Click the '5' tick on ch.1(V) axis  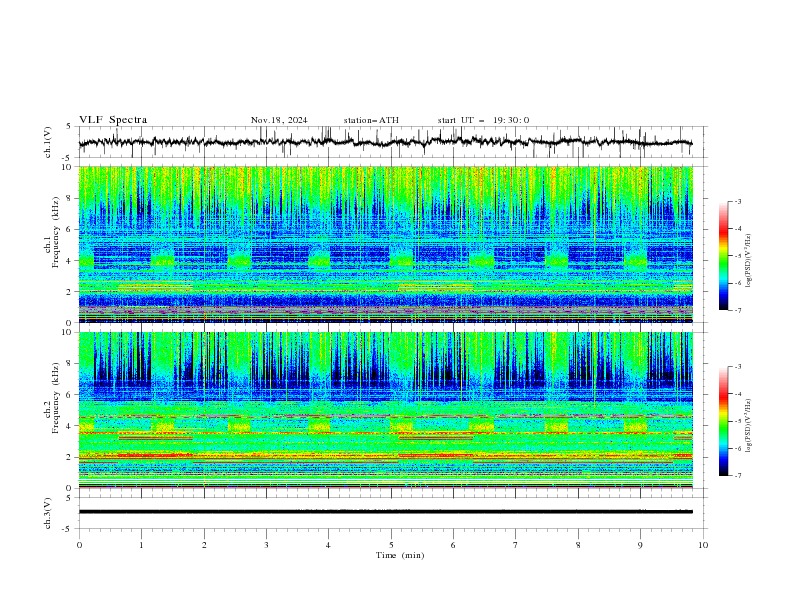tap(68, 127)
